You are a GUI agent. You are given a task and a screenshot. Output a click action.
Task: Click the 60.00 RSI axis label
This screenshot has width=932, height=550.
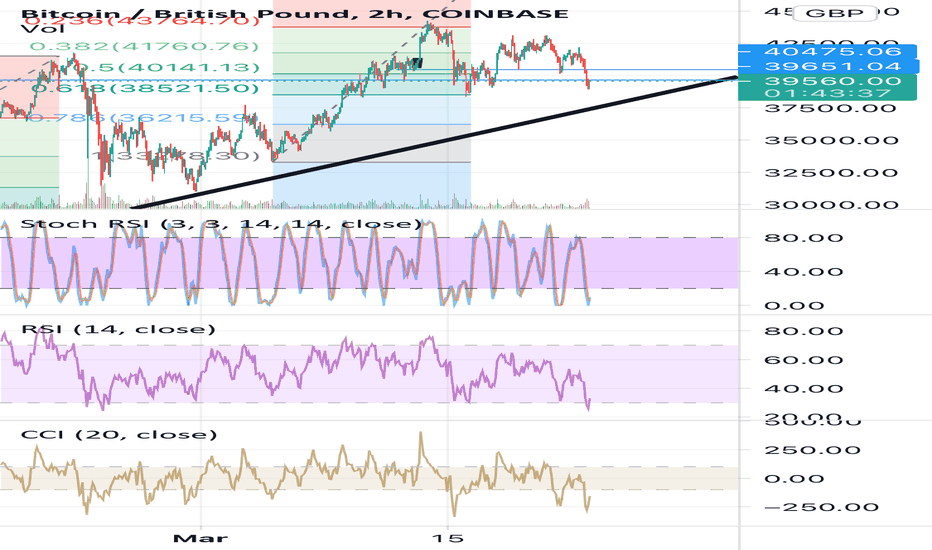804,360
